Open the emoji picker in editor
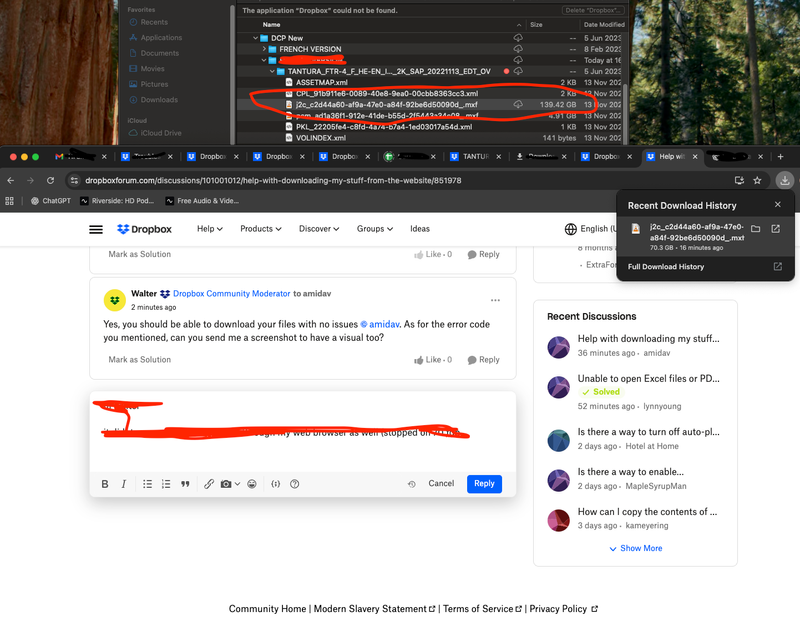 [x=252, y=484]
